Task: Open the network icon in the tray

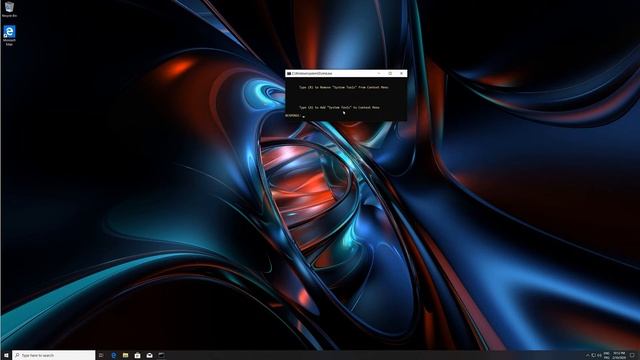Action: (593, 356)
